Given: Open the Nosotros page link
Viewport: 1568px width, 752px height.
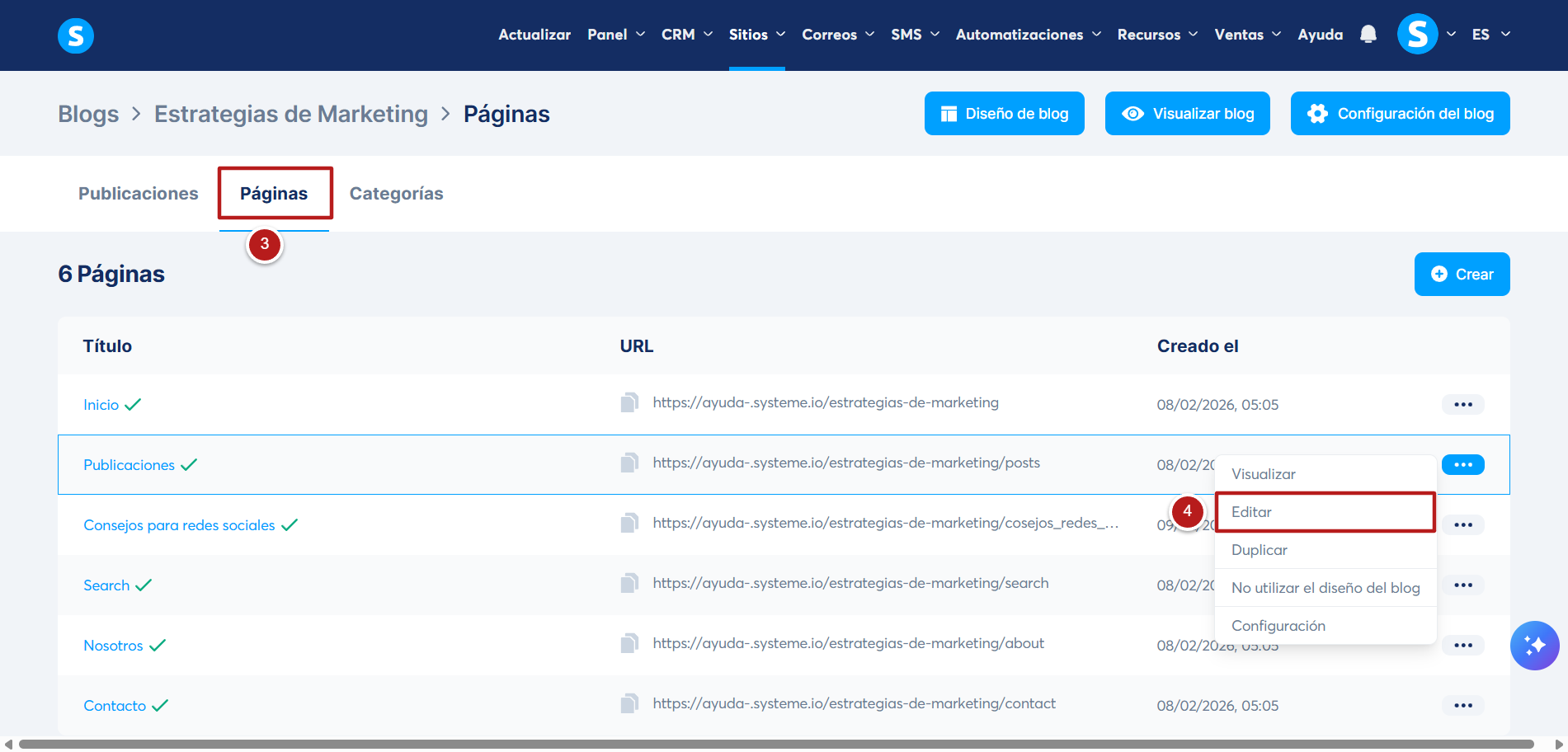Looking at the screenshot, I should [114, 646].
